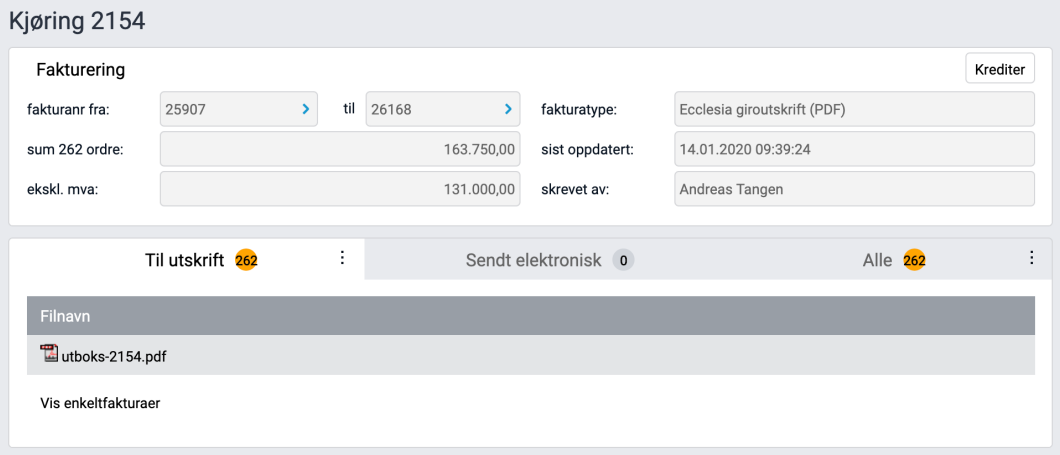Click the sist oppdatert: label
Image resolution: width=1060 pixels, height=455 pixels.
pos(587,149)
